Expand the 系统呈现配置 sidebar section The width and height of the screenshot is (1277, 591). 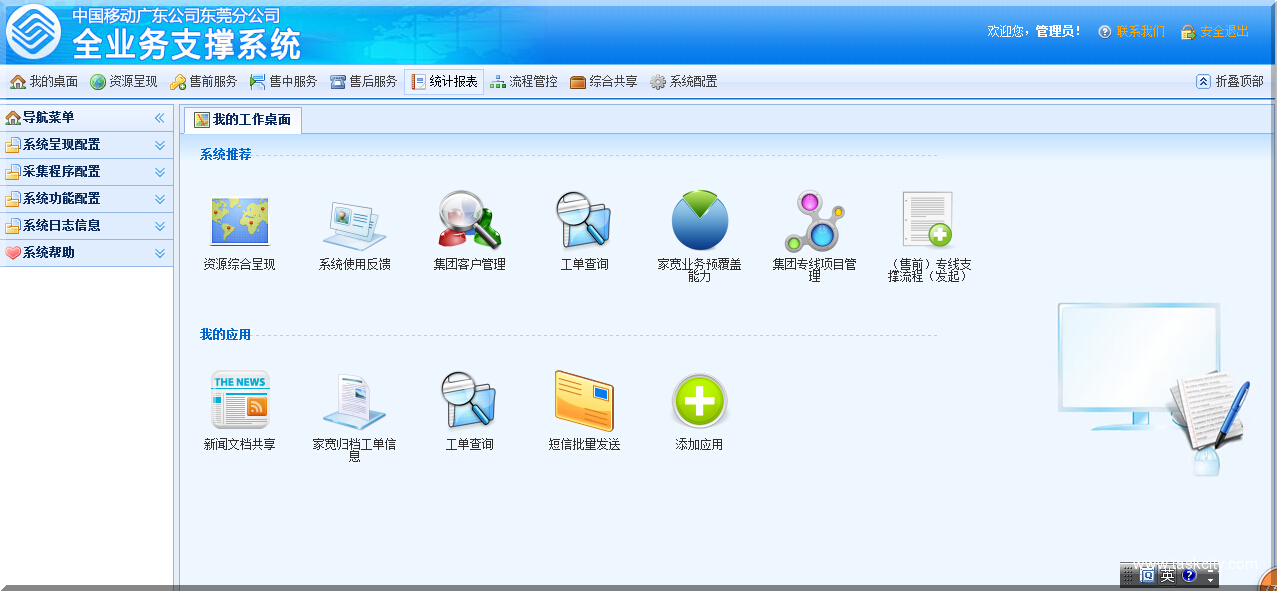pos(86,145)
